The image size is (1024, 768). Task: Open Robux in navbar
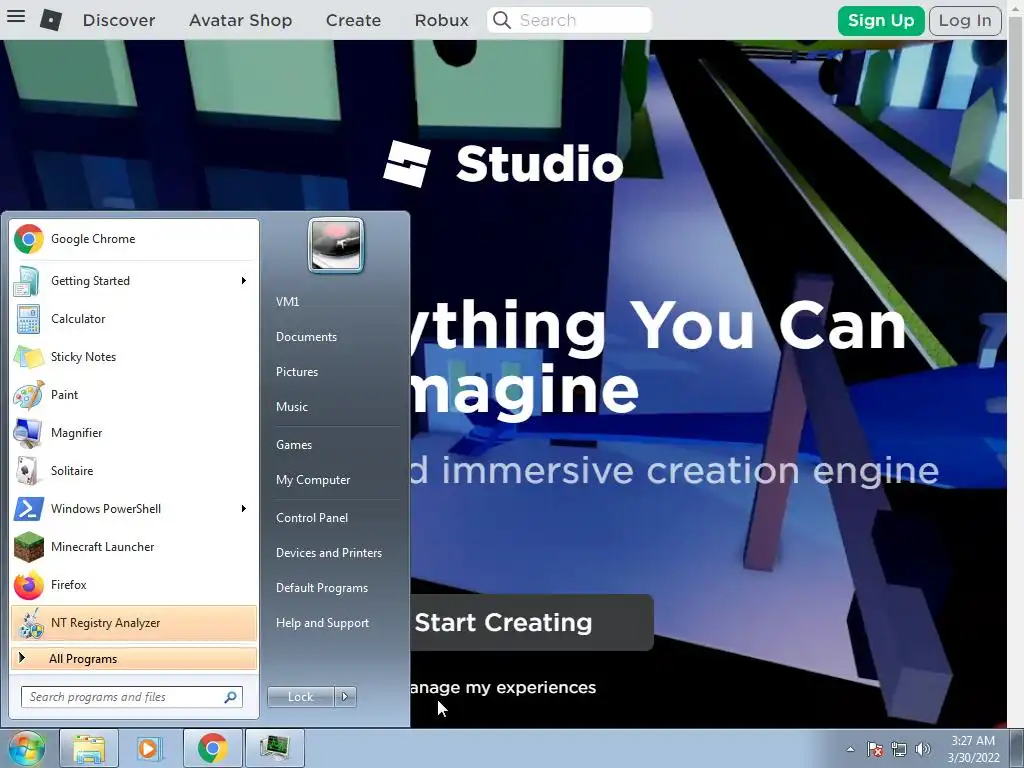pos(441,20)
